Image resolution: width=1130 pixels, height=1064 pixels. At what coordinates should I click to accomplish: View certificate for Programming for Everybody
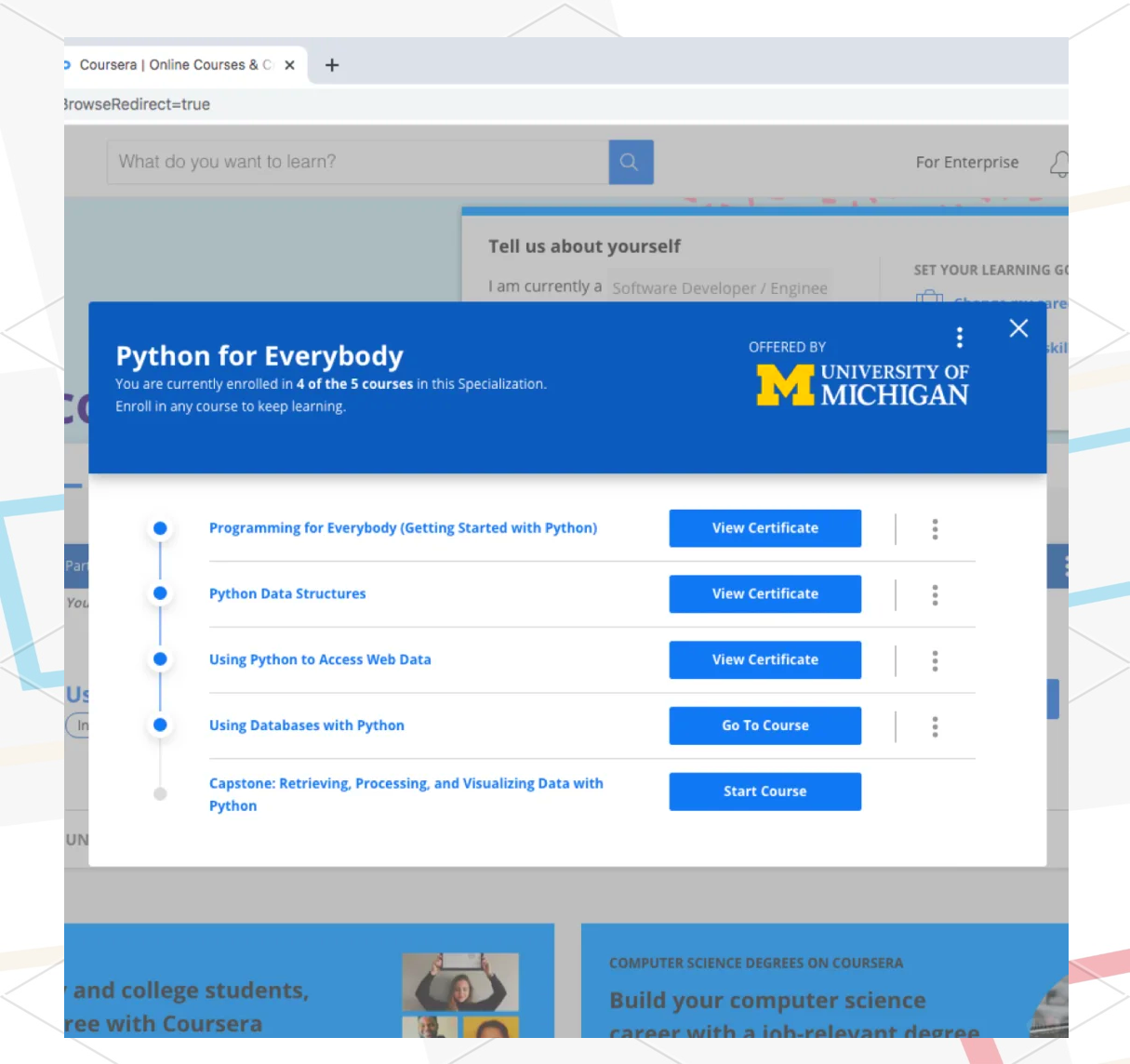[764, 528]
